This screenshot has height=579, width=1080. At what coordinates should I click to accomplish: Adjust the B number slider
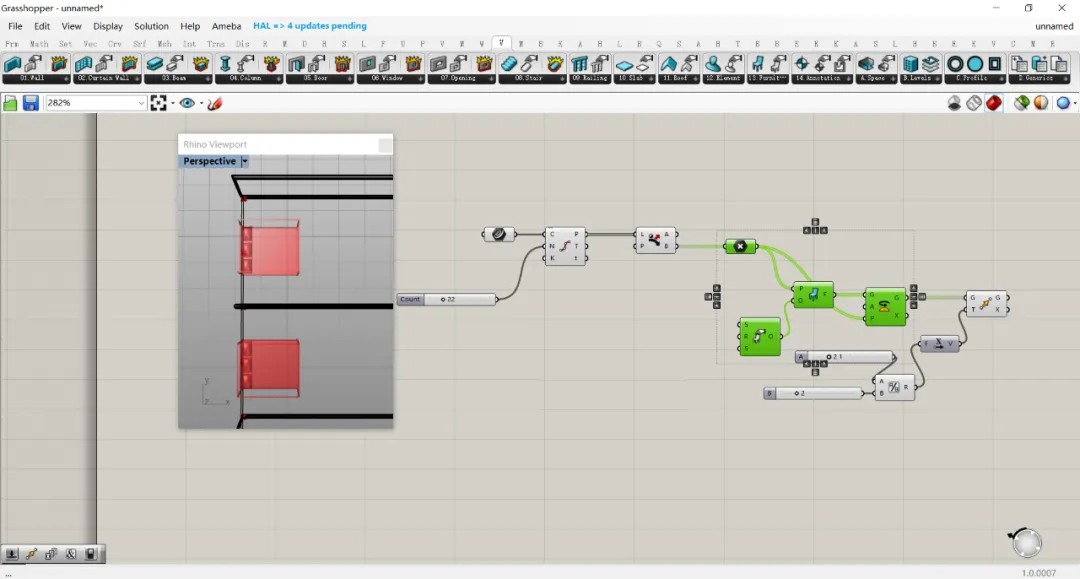coord(813,393)
